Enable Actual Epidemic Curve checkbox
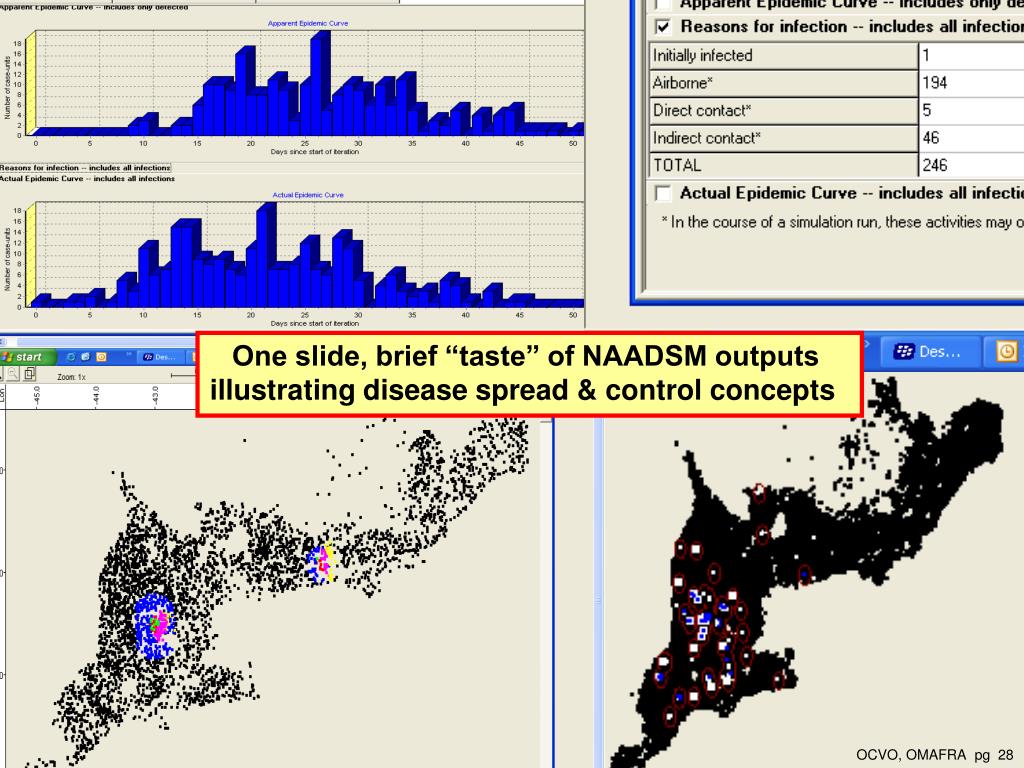This screenshot has height=768, width=1024. coord(663,193)
